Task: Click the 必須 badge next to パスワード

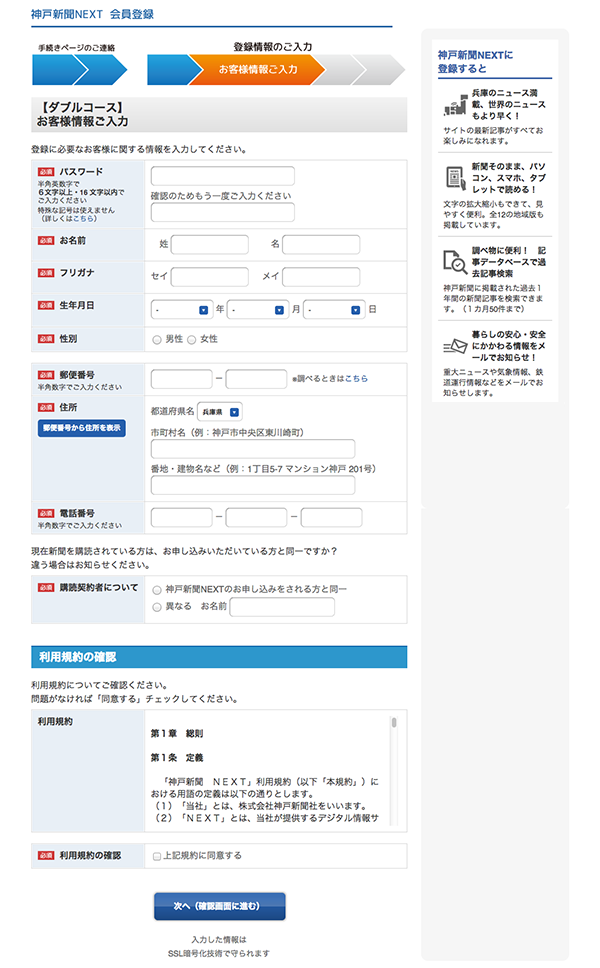Action: pos(46,172)
